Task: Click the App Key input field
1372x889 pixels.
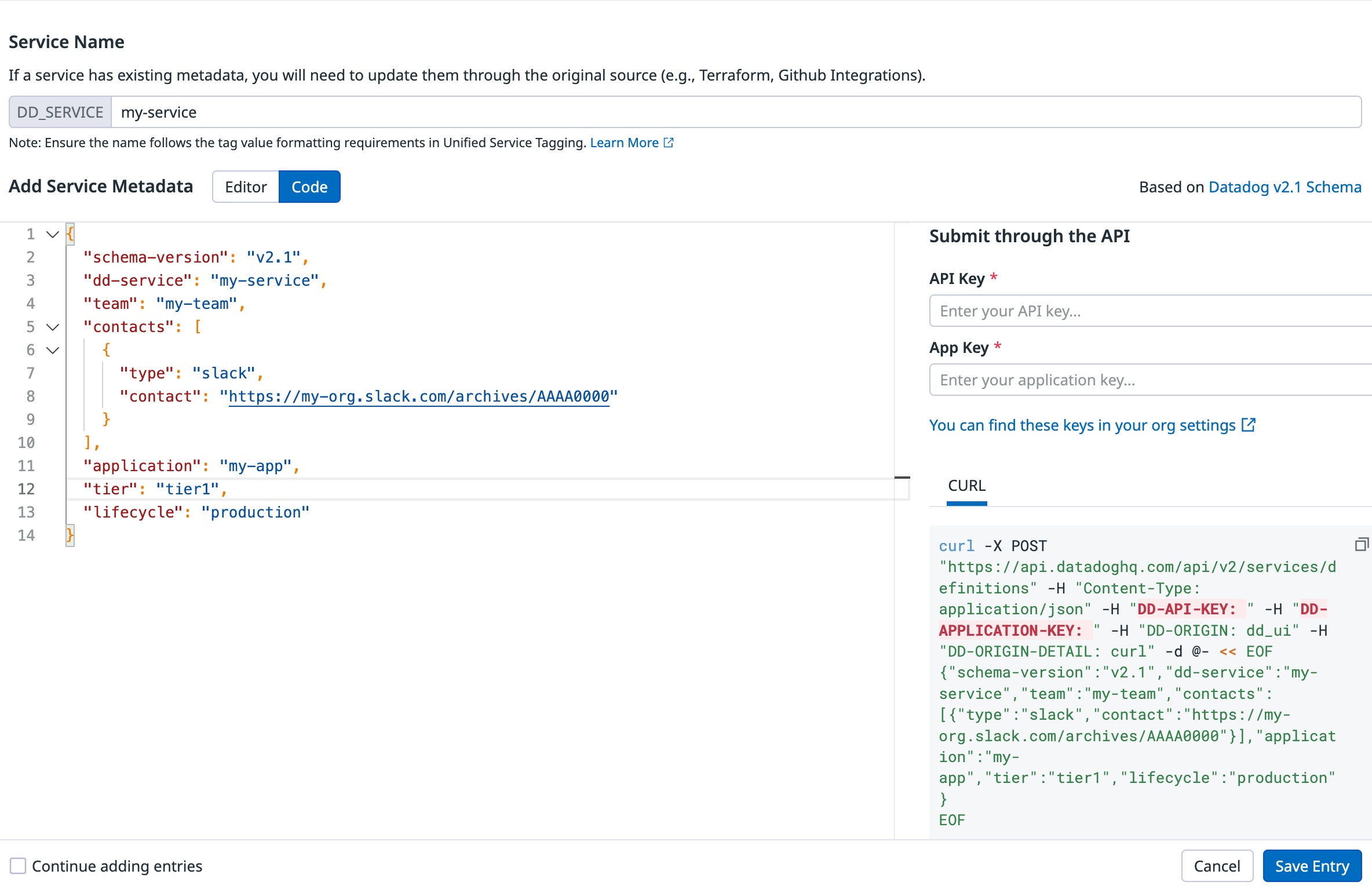Action: (x=1151, y=380)
